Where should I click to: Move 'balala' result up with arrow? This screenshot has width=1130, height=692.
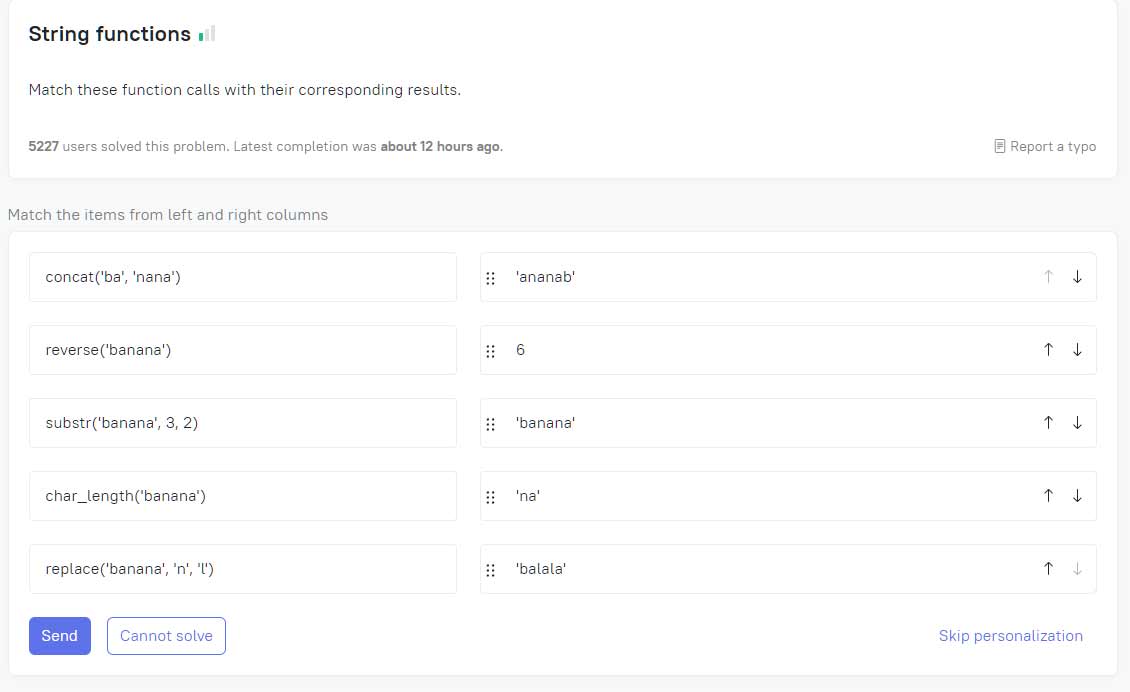click(x=1049, y=568)
